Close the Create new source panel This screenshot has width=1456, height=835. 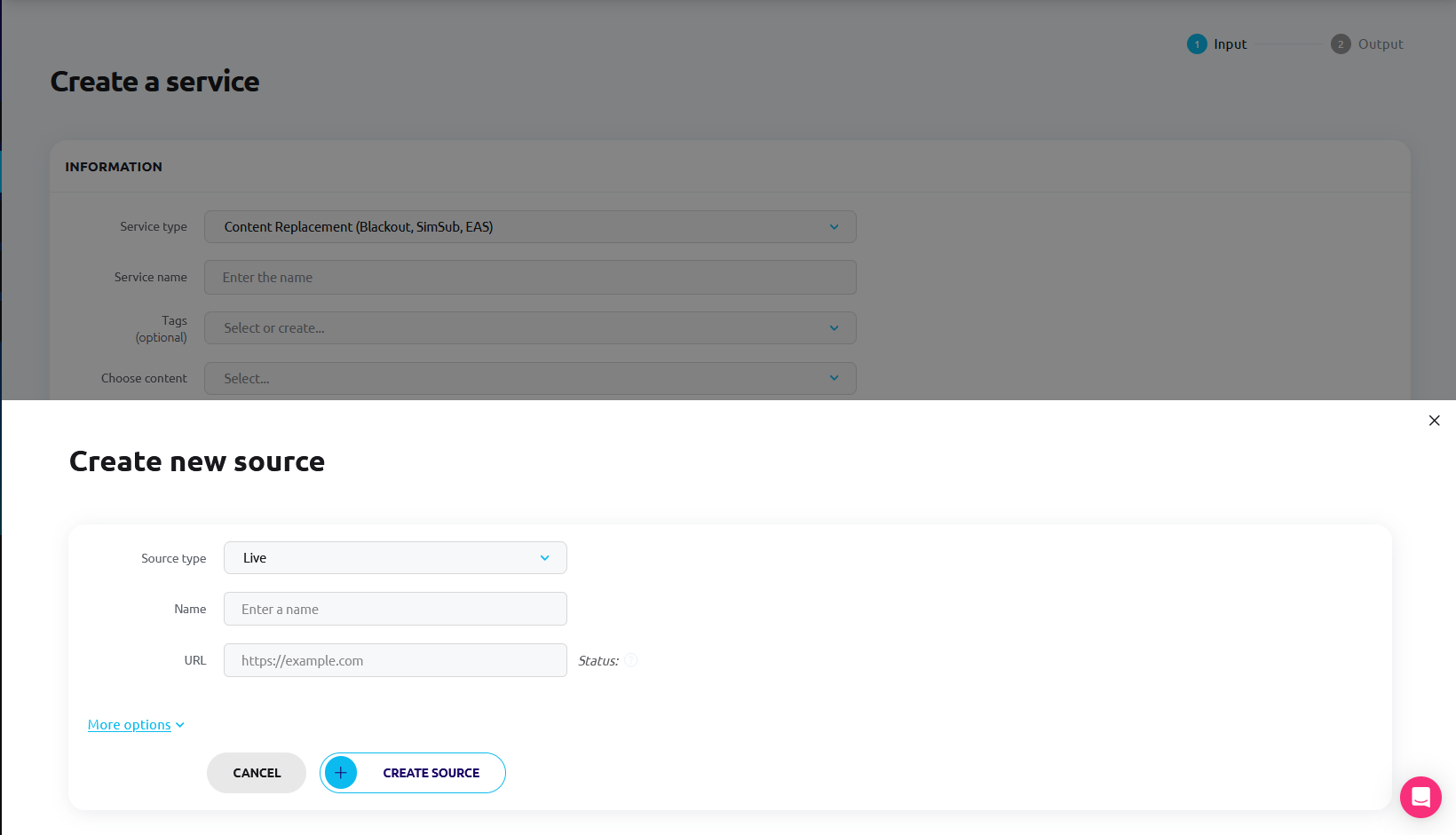point(1434,421)
